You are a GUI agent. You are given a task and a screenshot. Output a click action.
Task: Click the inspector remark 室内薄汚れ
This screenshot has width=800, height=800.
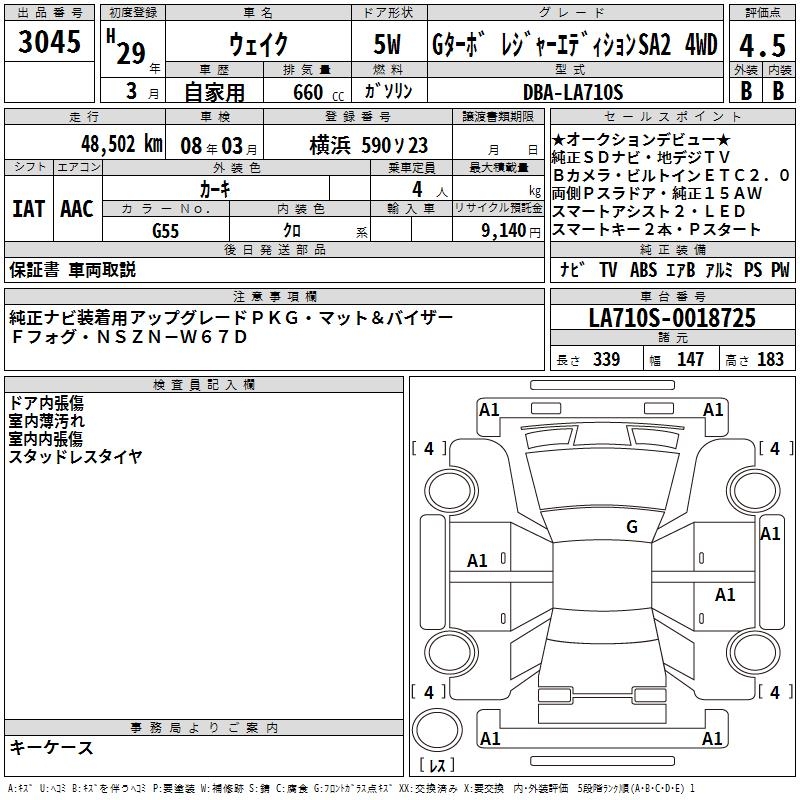(46, 421)
